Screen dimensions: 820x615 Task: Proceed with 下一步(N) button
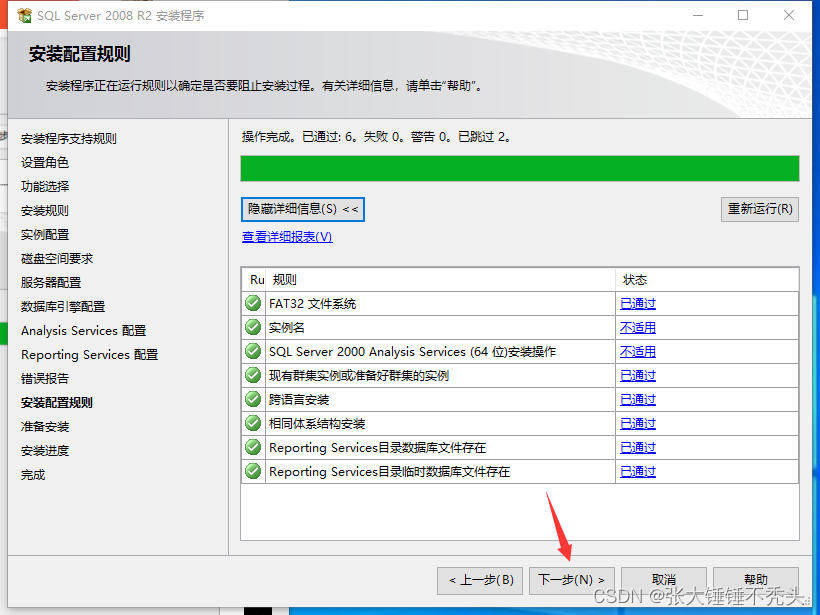click(572, 580)
